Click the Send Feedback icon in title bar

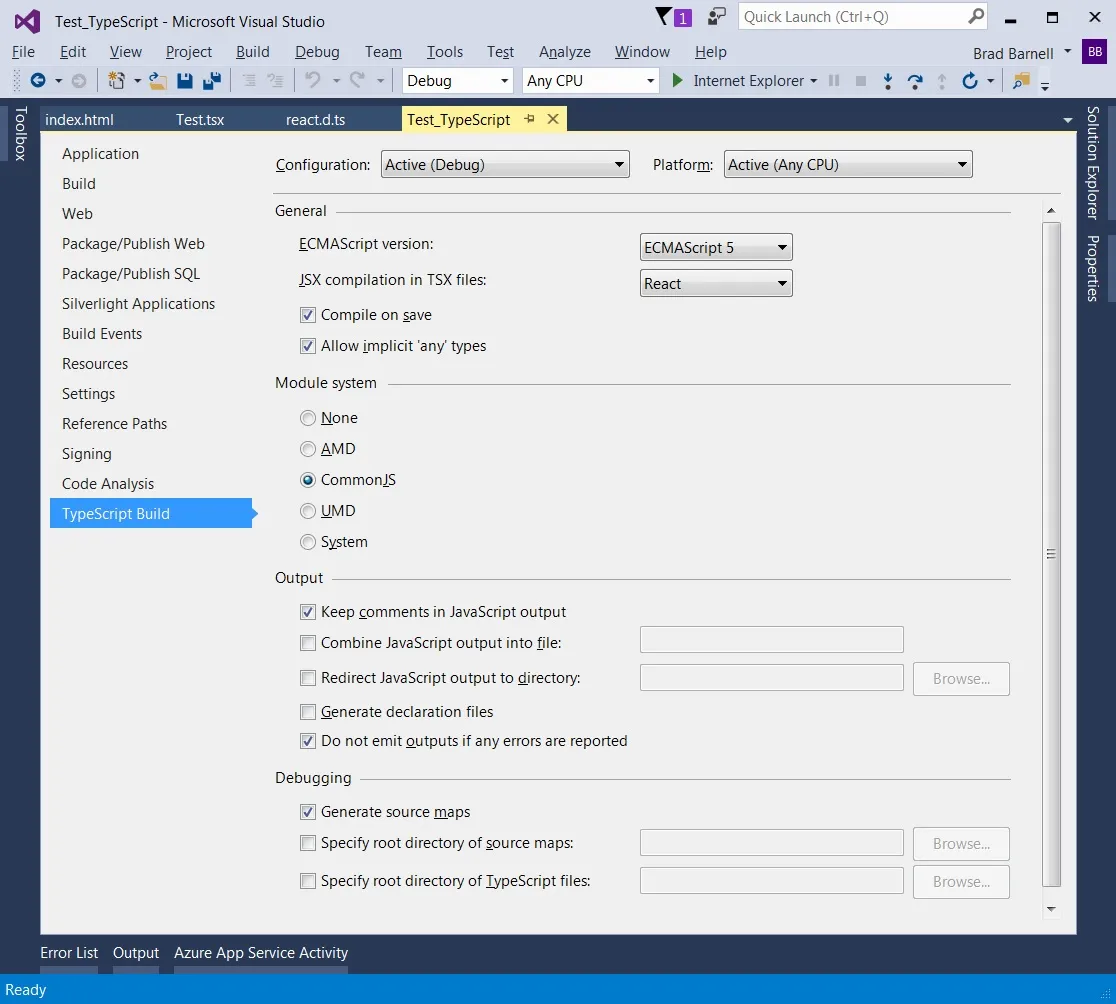[717, 16]
